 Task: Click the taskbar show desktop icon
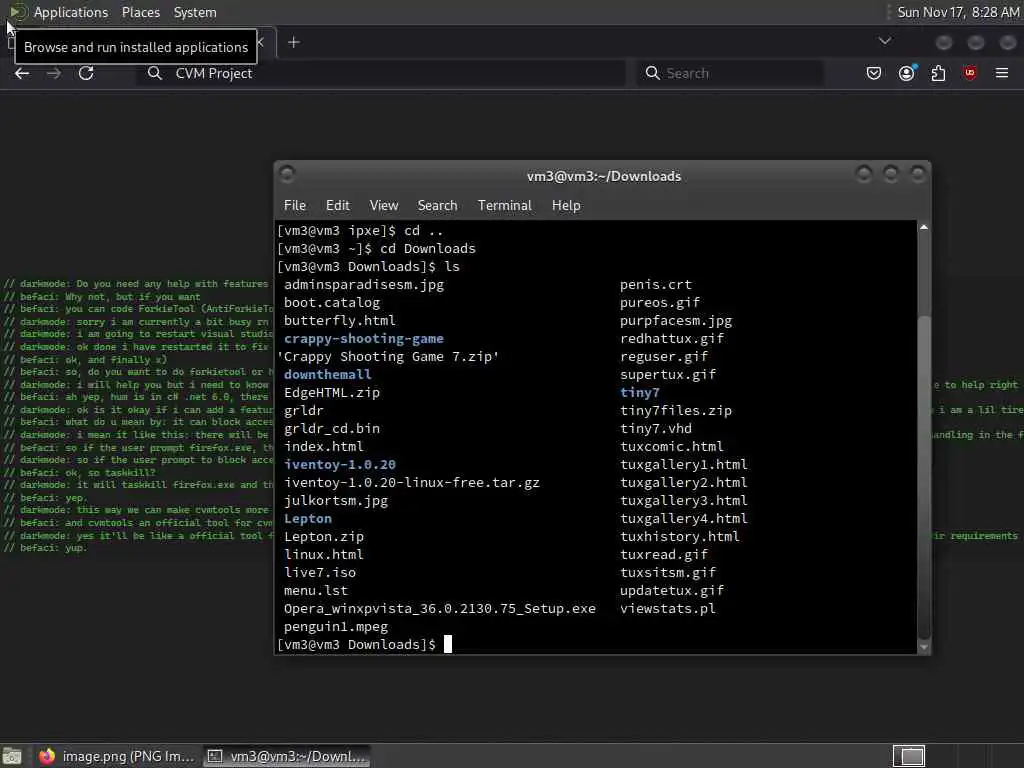pyautogui.click(x=12, y=756)
